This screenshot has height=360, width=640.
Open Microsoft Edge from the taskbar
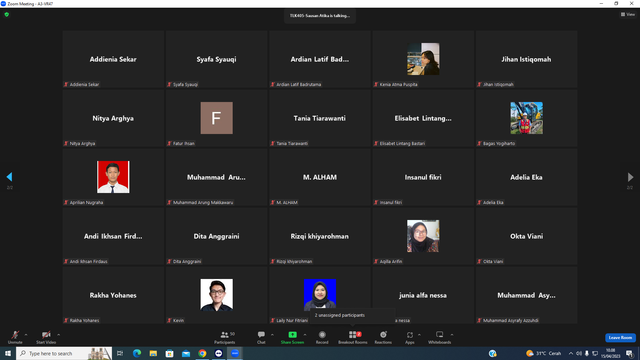pyautogui.click(x=137, y=353)
